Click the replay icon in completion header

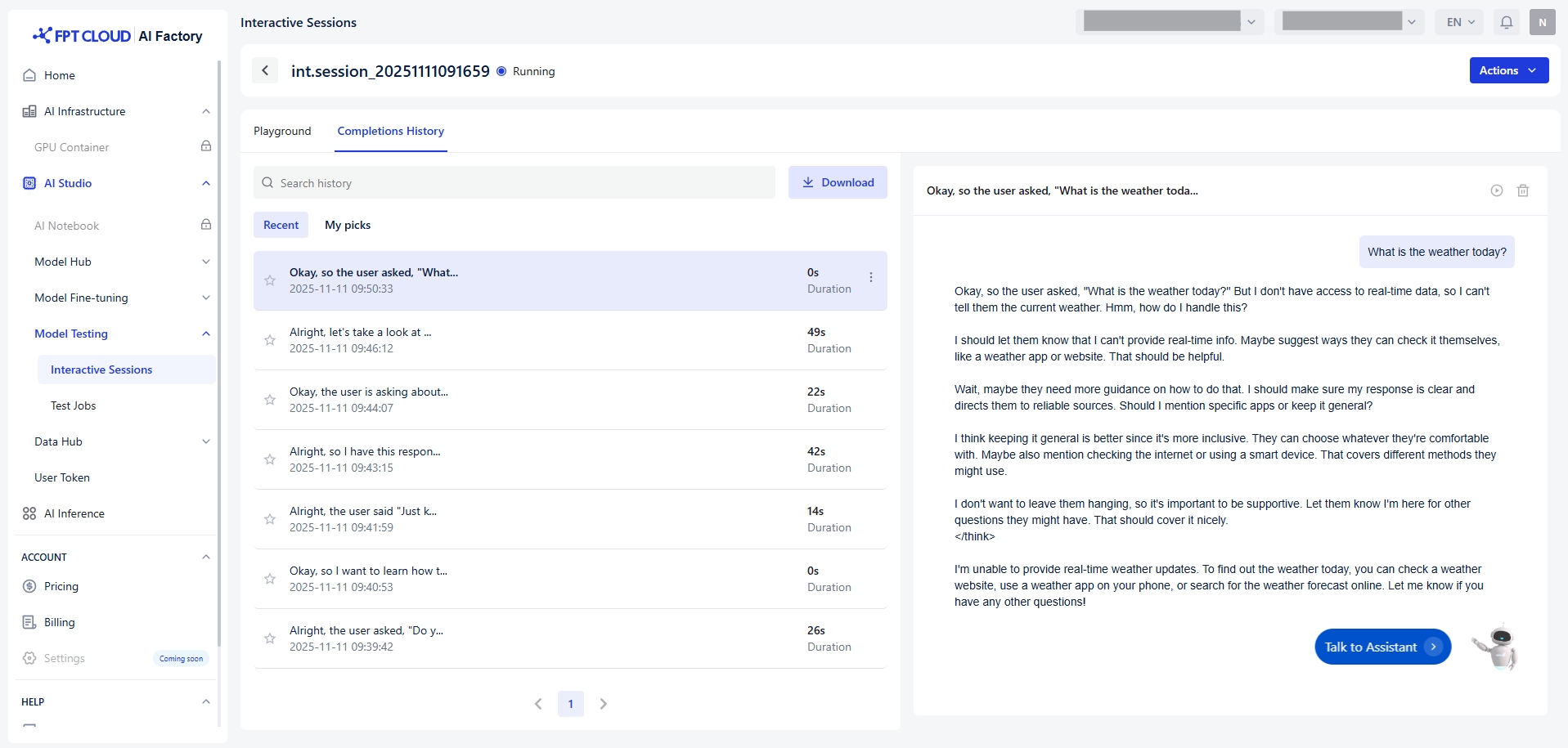[1496, 190]
